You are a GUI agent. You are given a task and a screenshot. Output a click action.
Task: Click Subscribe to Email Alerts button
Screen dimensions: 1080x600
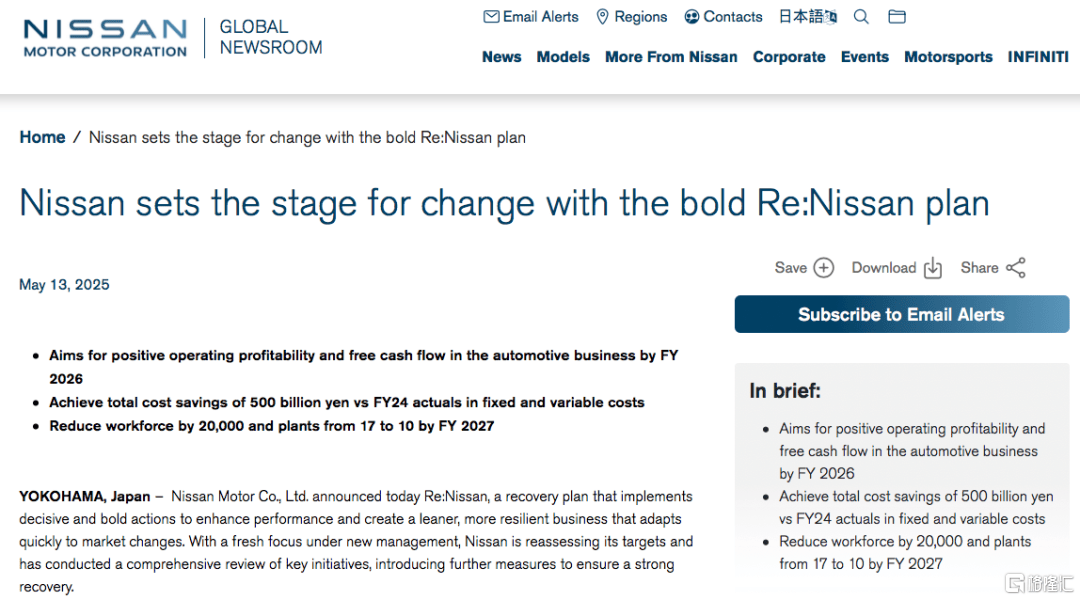tap(902, 314)
